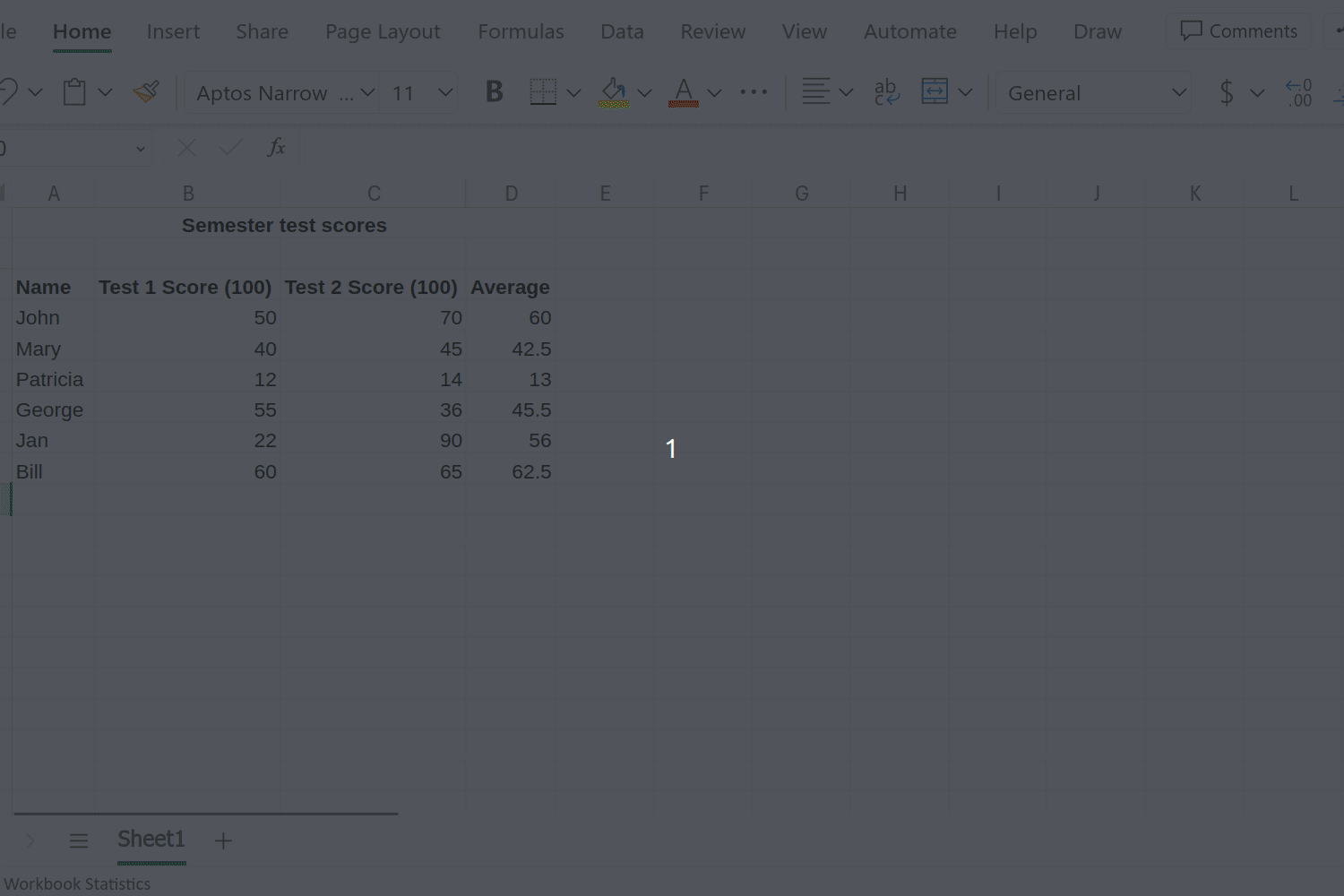Select the cell containing Patricia

click(x=49, y=380)
